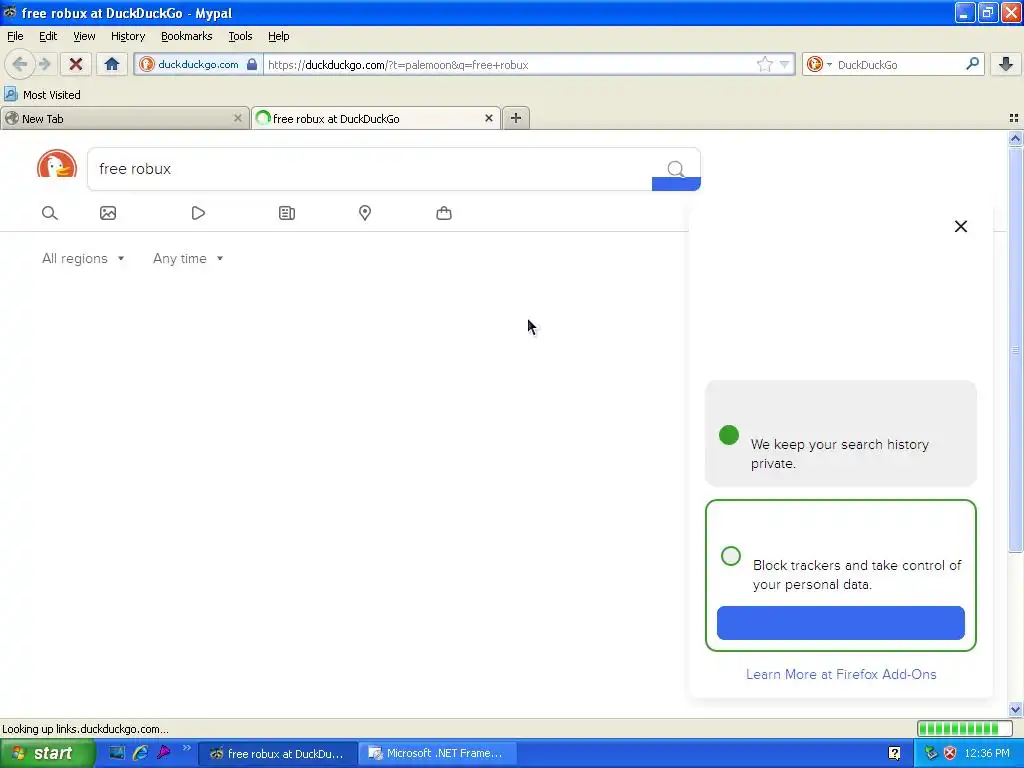Launch Internet Explorer from quick launch
This screenshot has height=768, width=1024.
(140, 753)
